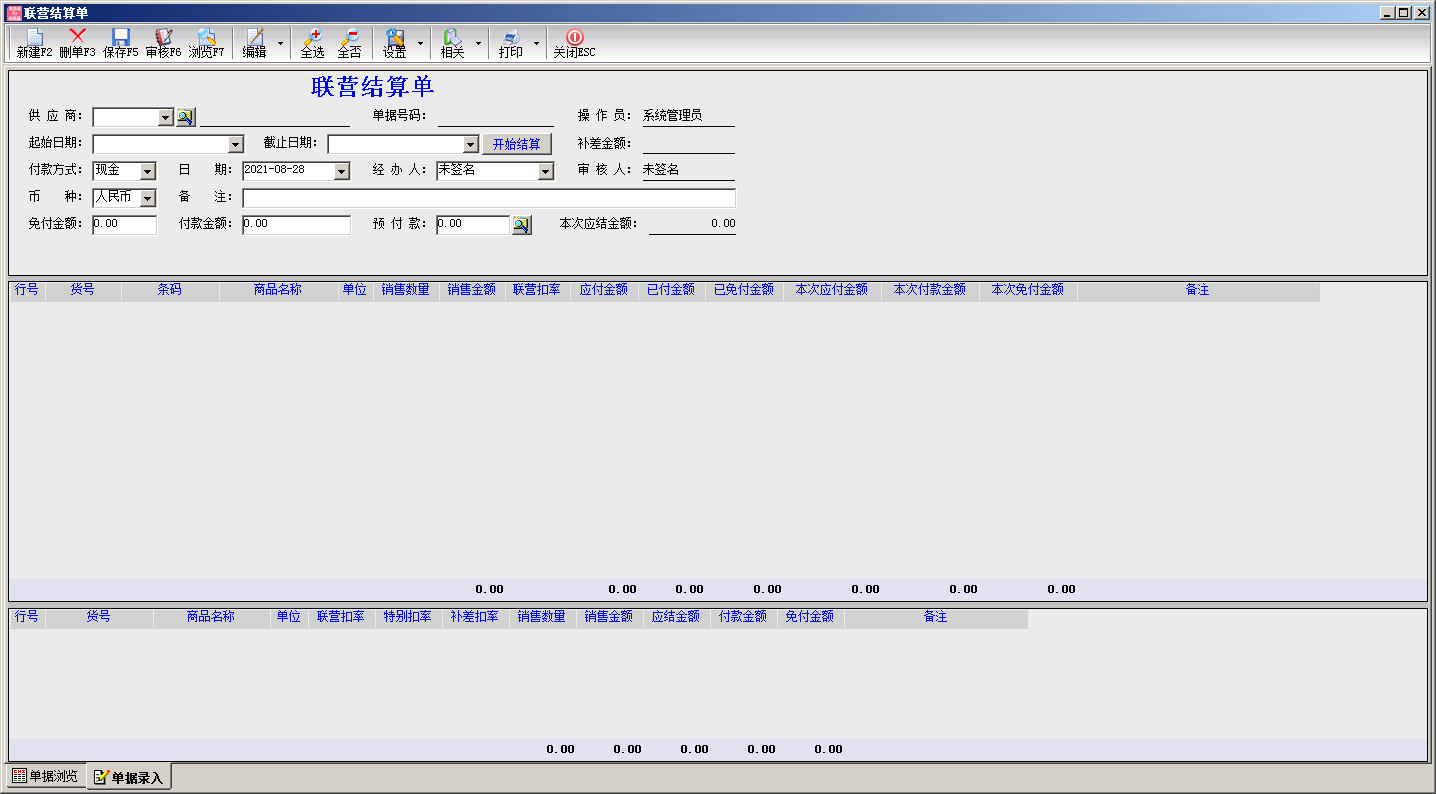This screenshot has width=1436, height=794.
Task: Select the 单据录入 tab
Action: pos(129,777)
